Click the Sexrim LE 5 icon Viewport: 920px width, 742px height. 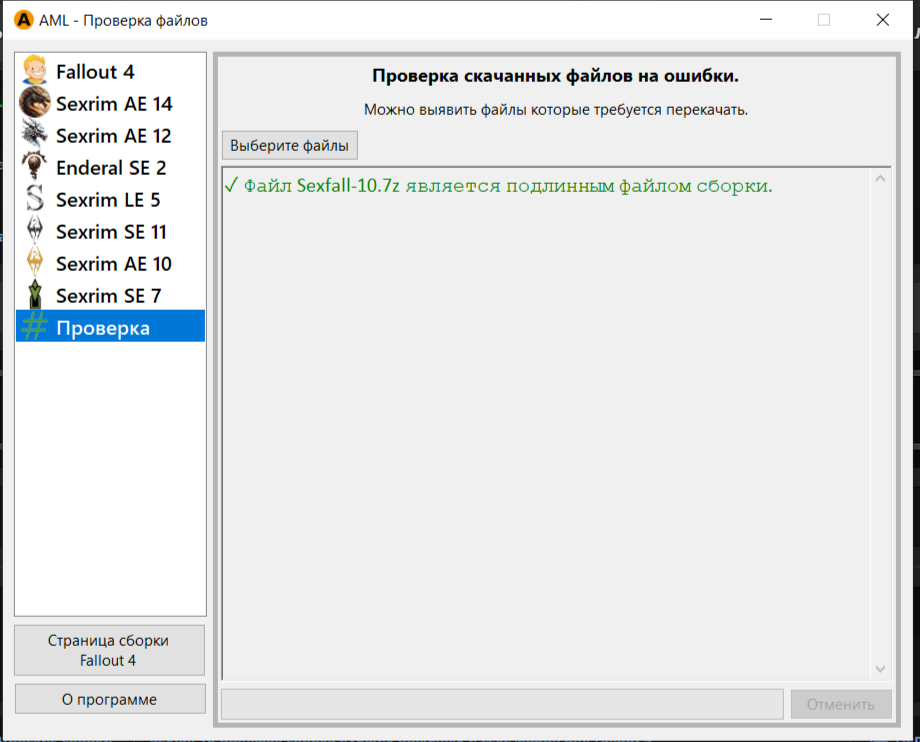[34, 200]
